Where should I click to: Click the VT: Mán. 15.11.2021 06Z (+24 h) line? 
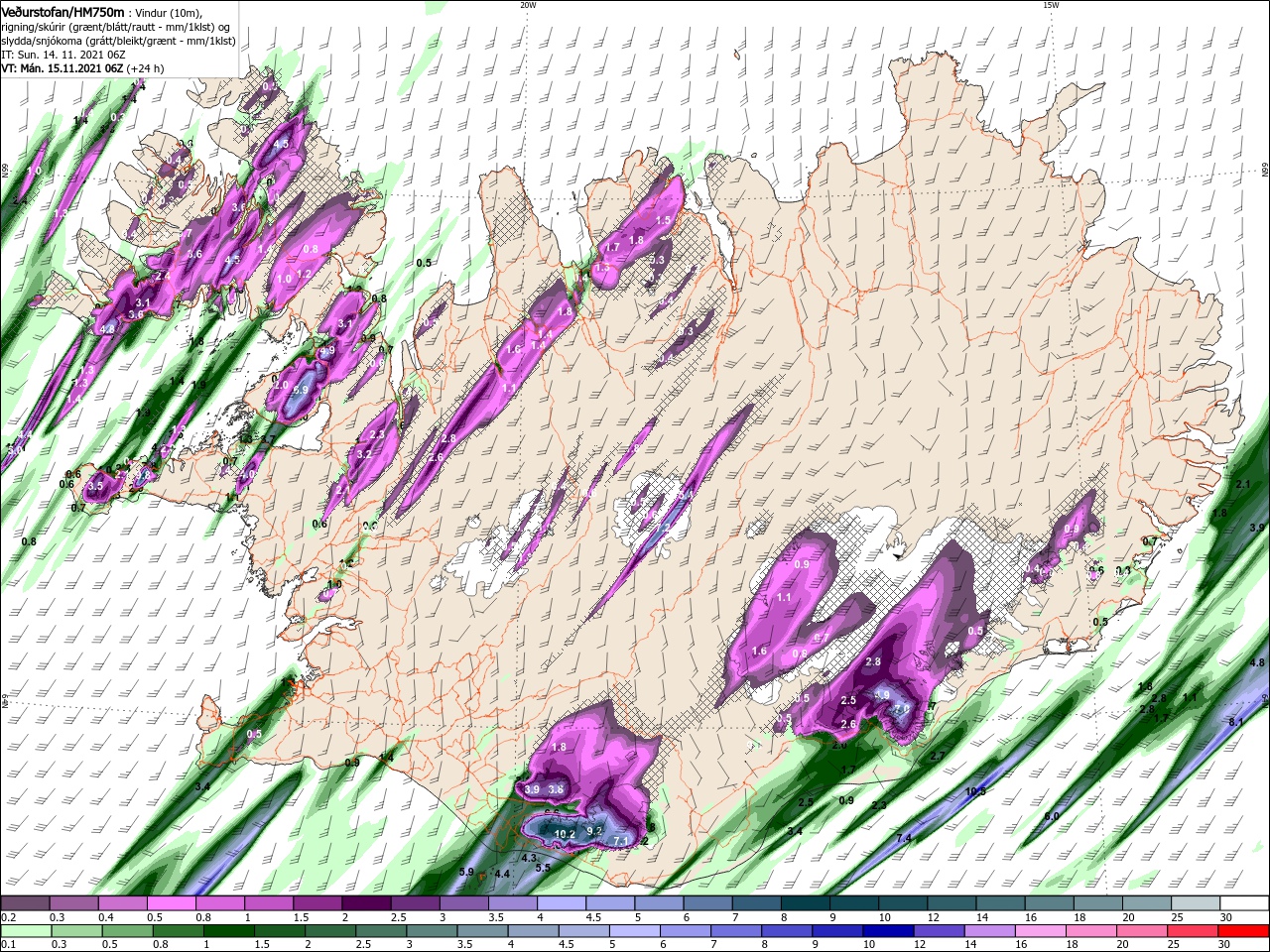click(82, 68)
